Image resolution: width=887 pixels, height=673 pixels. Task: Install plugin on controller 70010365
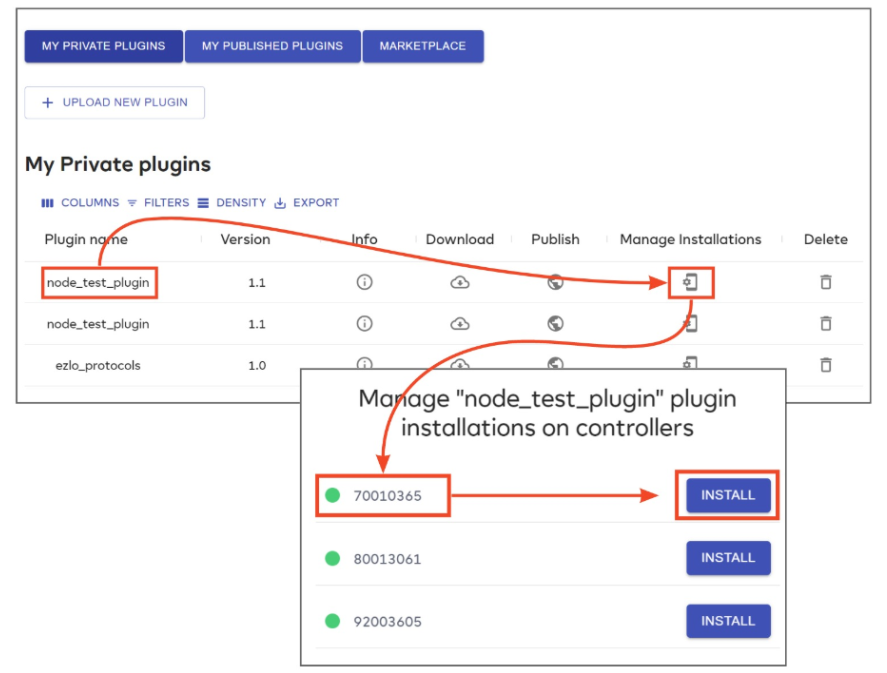click(x=728, y=494)
